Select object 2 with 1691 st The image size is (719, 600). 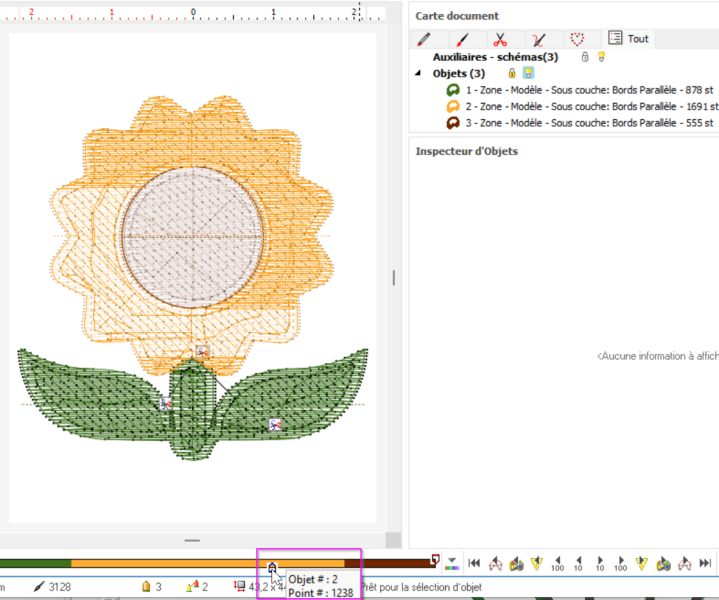(x=592, y=106)
